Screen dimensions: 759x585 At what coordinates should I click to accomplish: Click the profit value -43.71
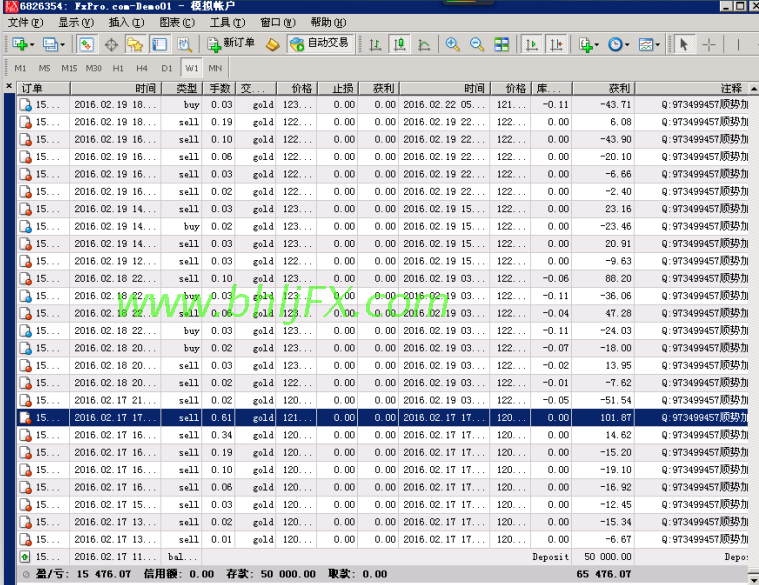(x=615, y=105)
